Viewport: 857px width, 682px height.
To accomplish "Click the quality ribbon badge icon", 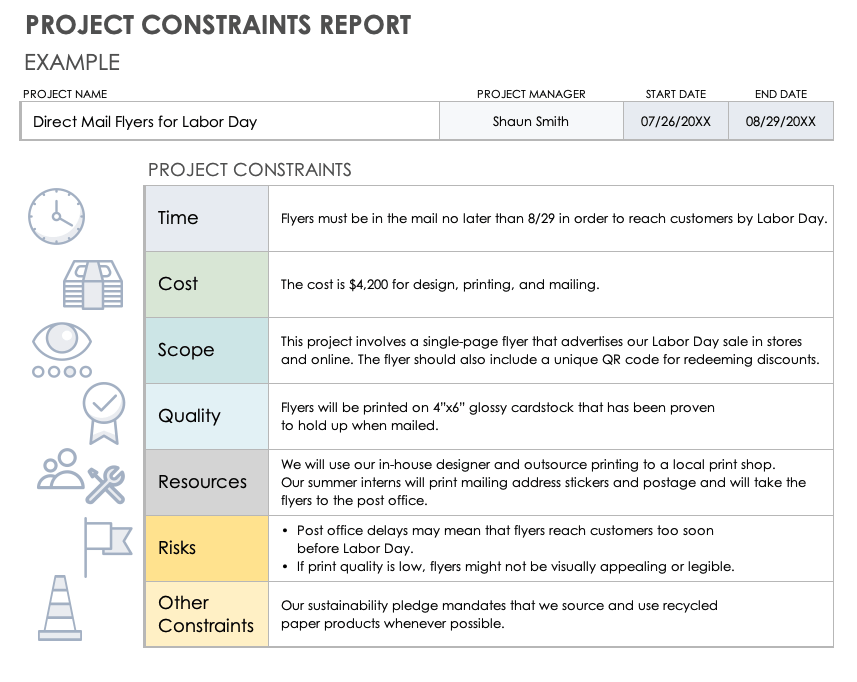I will pos(103,411).
